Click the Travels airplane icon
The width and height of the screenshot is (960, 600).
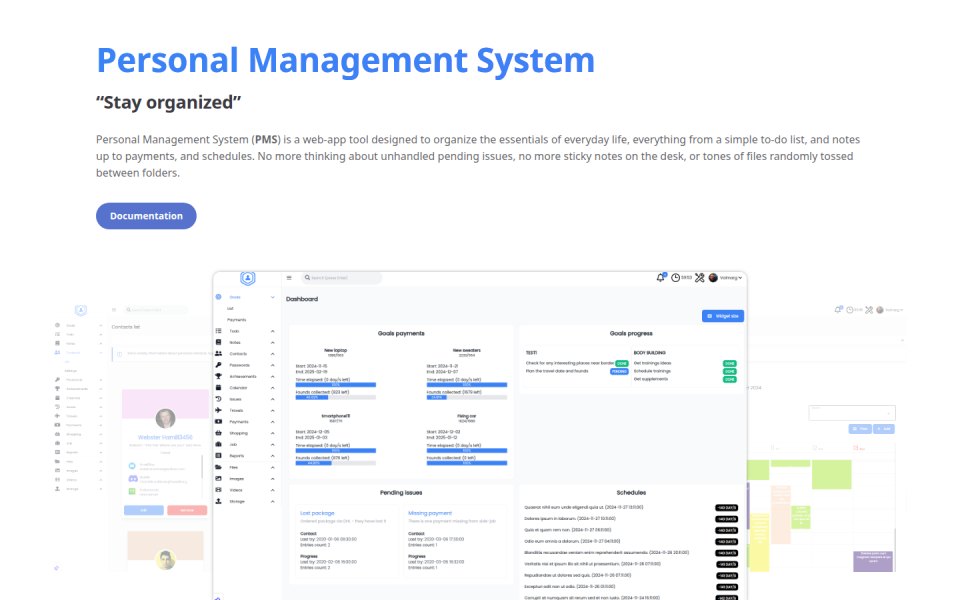(x=218, y=410)
